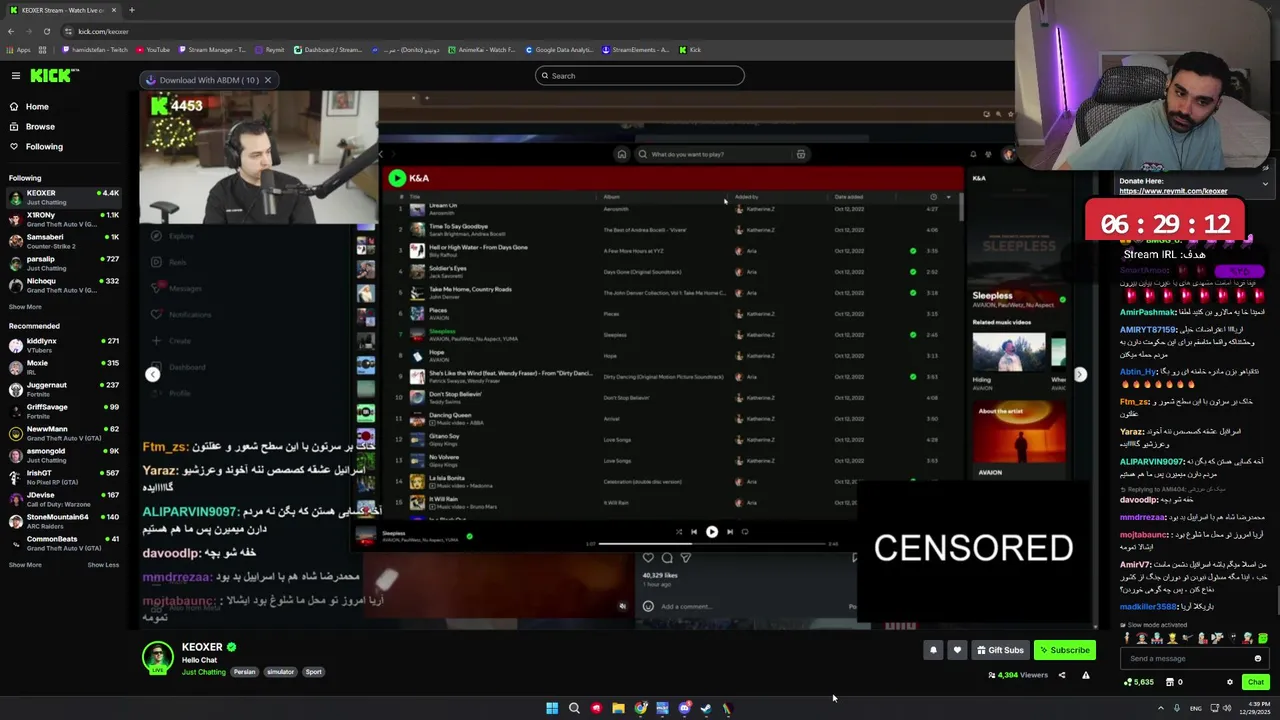This screenshot has width=1280, height=720.
Task: Click the report warning triangle icon
Action: point(1085,675)
